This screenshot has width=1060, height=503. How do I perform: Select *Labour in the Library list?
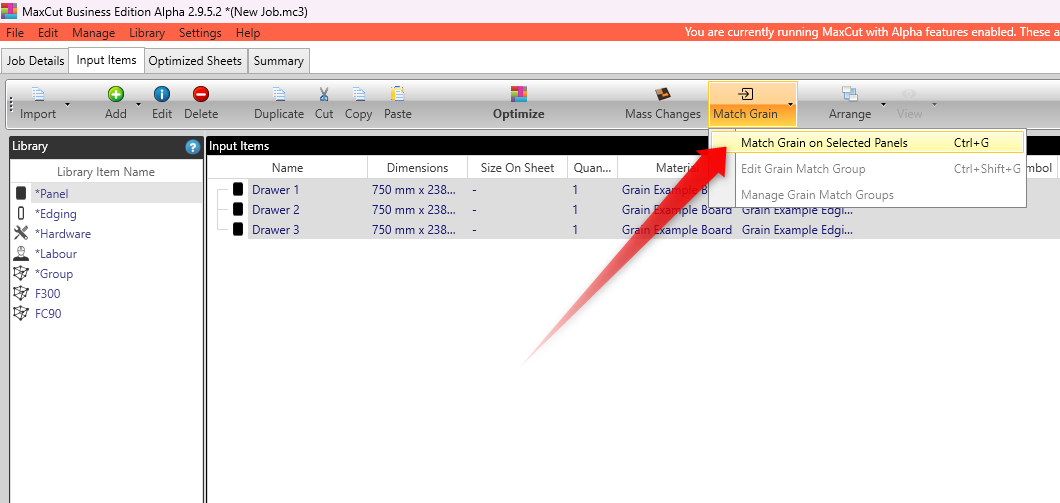[x=55, y=254]
